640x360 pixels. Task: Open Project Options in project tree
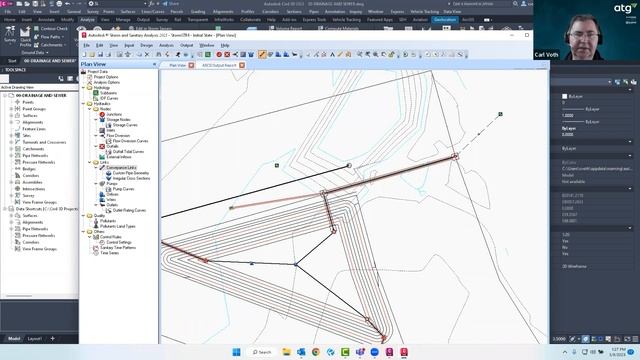tap(106, 77)
